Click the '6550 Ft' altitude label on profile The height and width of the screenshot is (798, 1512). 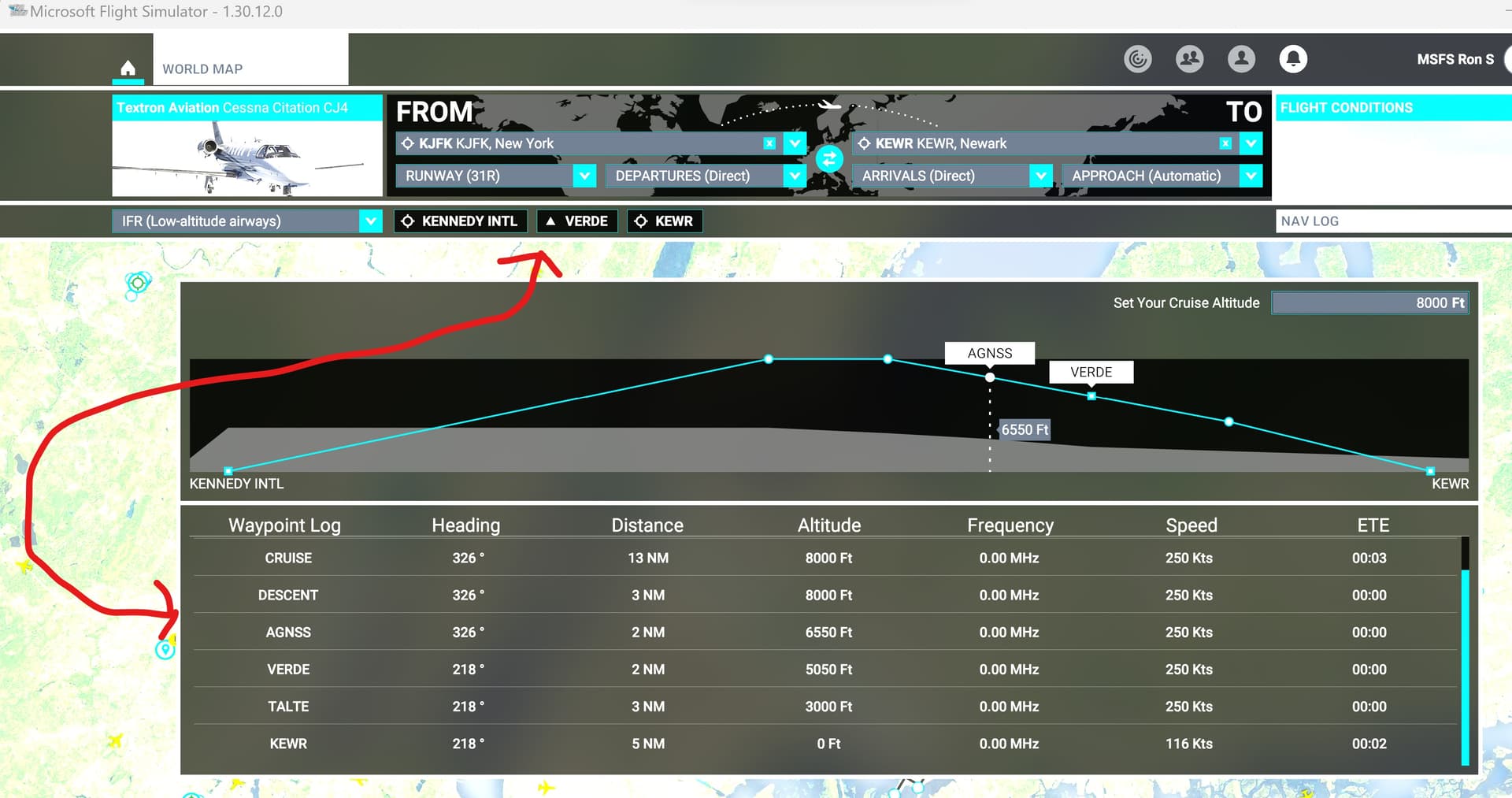point(1025,429)
